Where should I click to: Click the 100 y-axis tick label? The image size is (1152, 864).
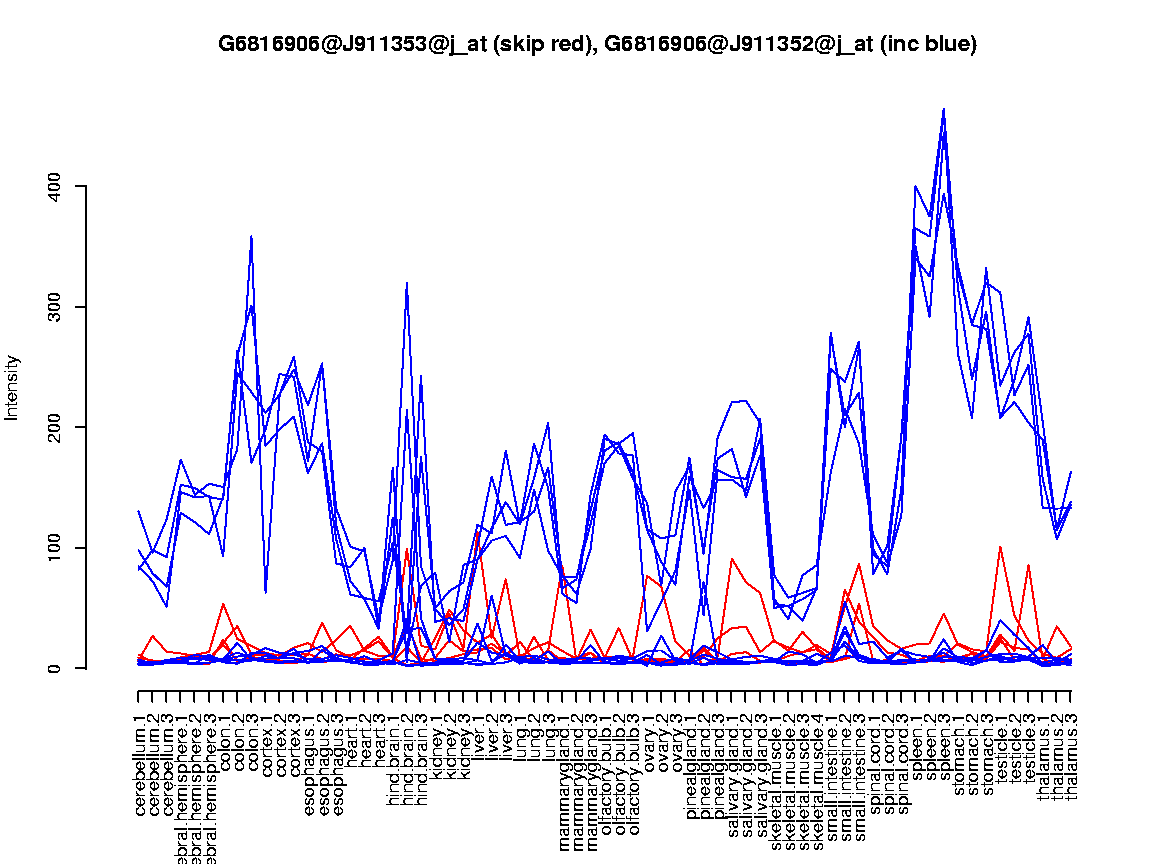coord(55,547)
